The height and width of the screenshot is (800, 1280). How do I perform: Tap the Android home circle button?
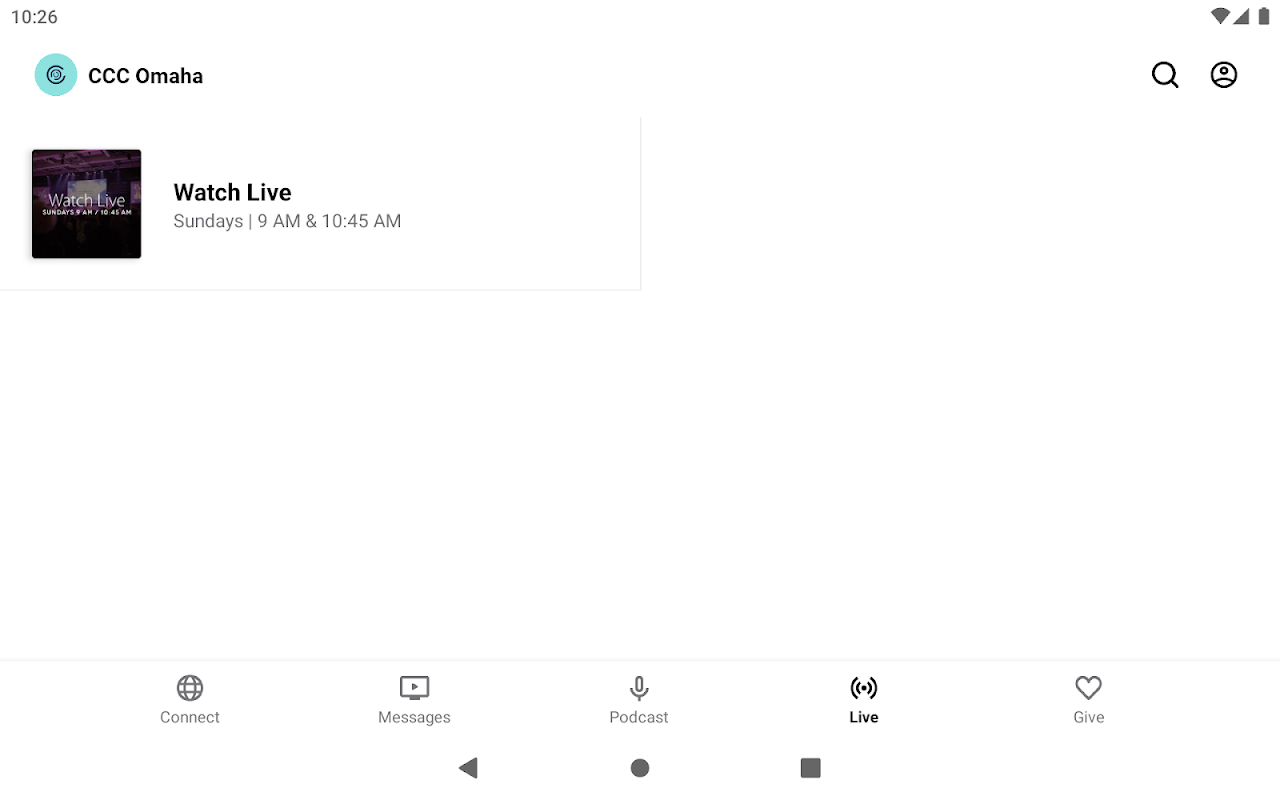click(x=640, y=768)
